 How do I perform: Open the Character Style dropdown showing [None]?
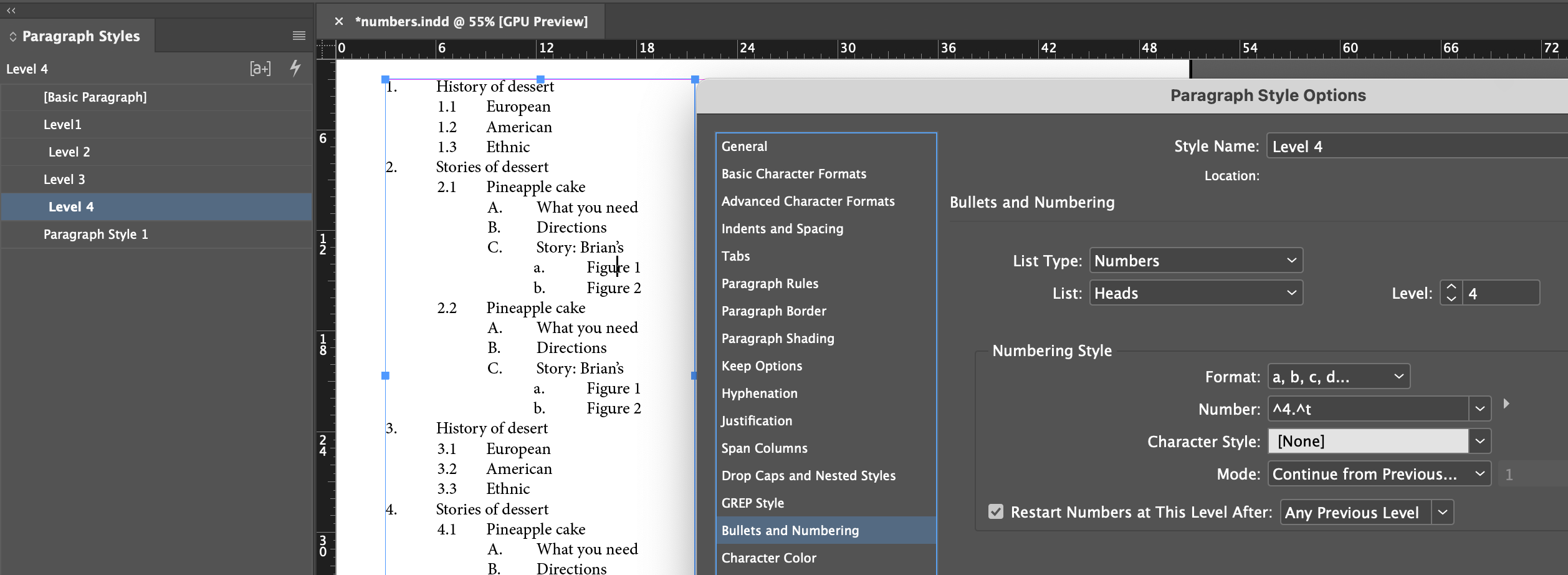pyautogui.click(x=1378, y=441)
